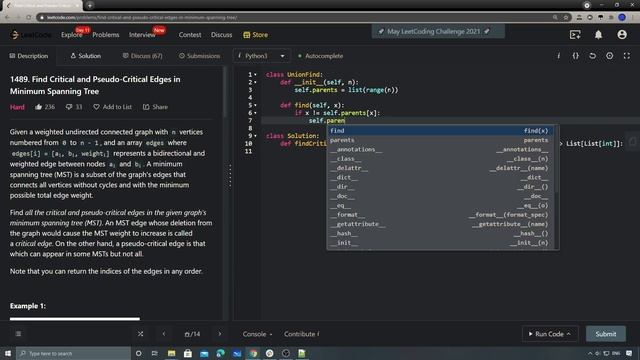Open the Problems menu
The image size is (640, 360).
pos(106,35)
